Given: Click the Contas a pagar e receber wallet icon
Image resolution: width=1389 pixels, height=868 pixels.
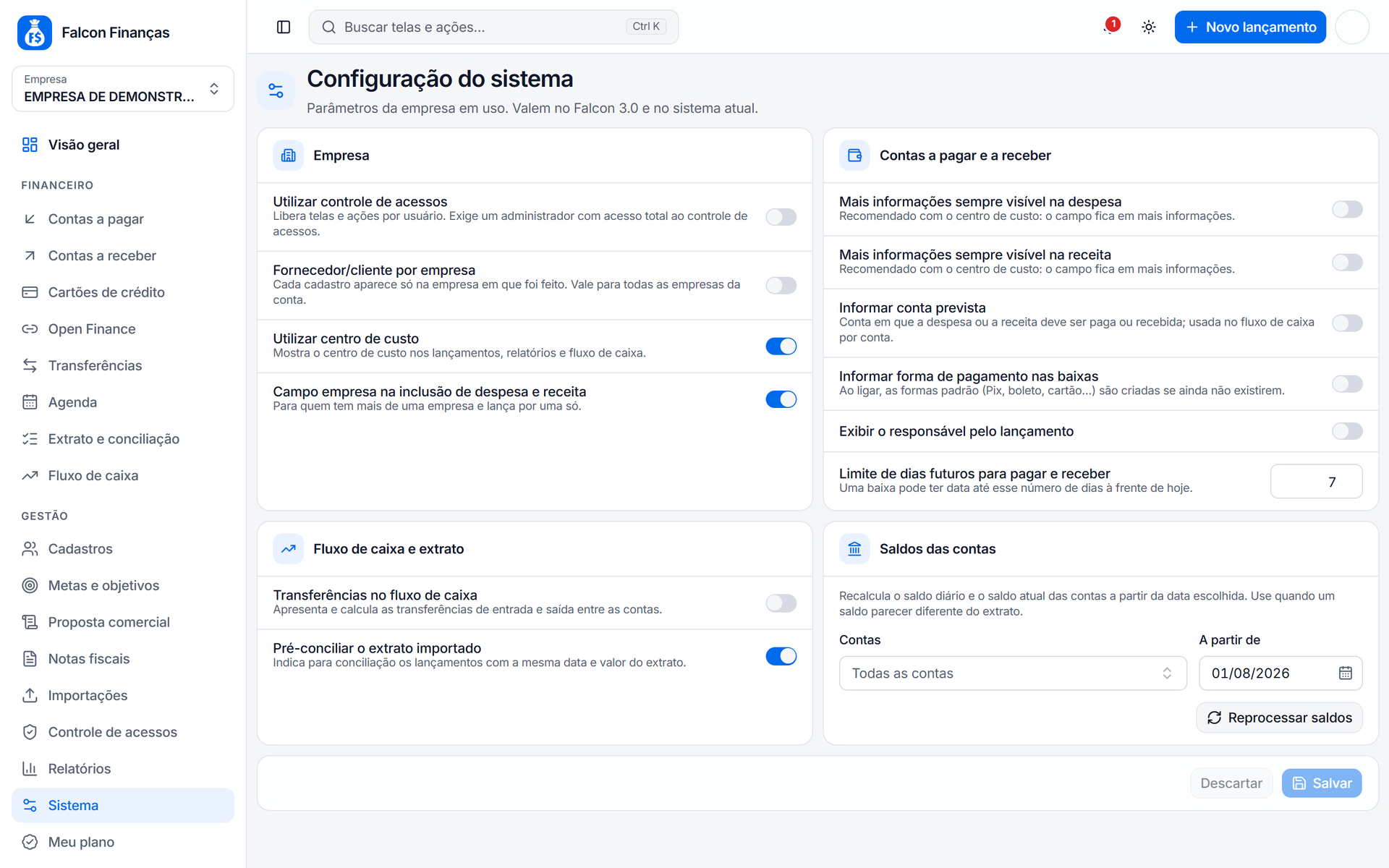Looking at the screenshot, I should coord(854,156).
